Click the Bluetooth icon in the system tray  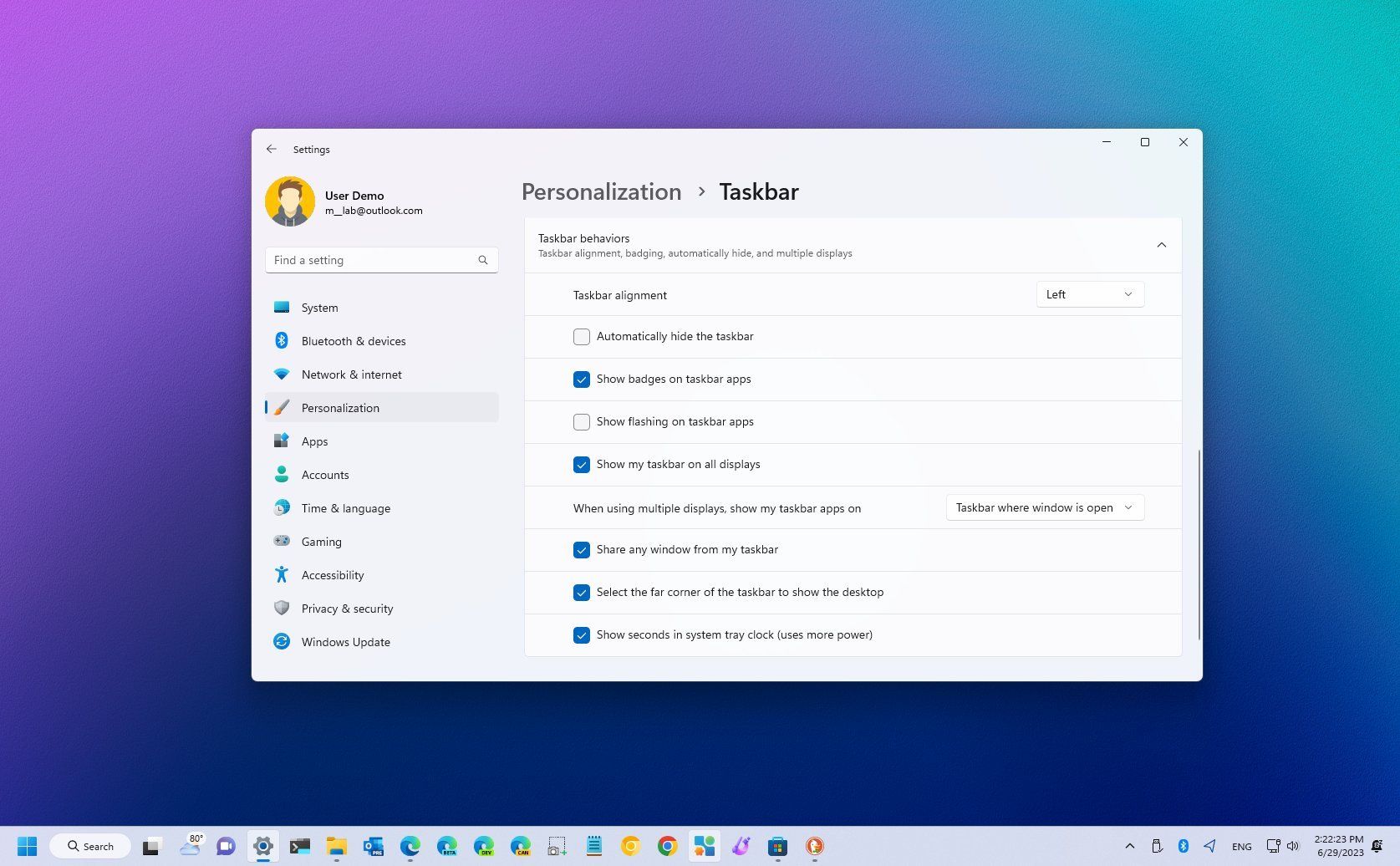(1183, 846)
